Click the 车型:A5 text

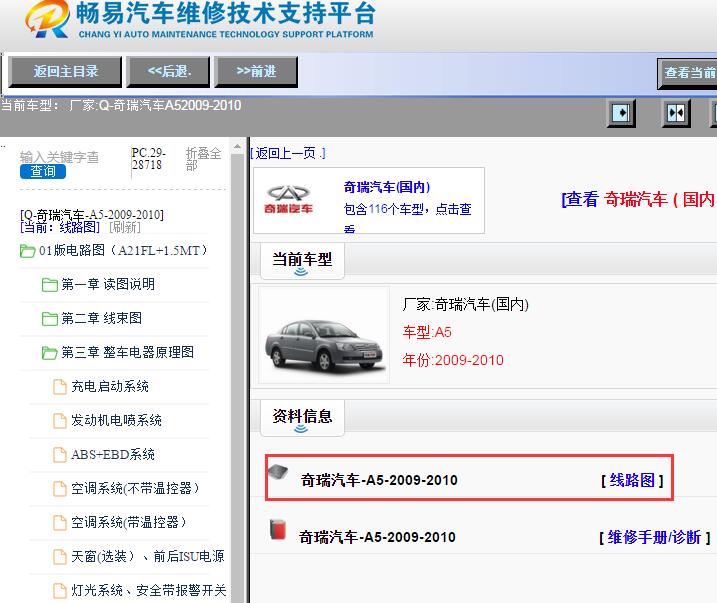click(427, 332)
